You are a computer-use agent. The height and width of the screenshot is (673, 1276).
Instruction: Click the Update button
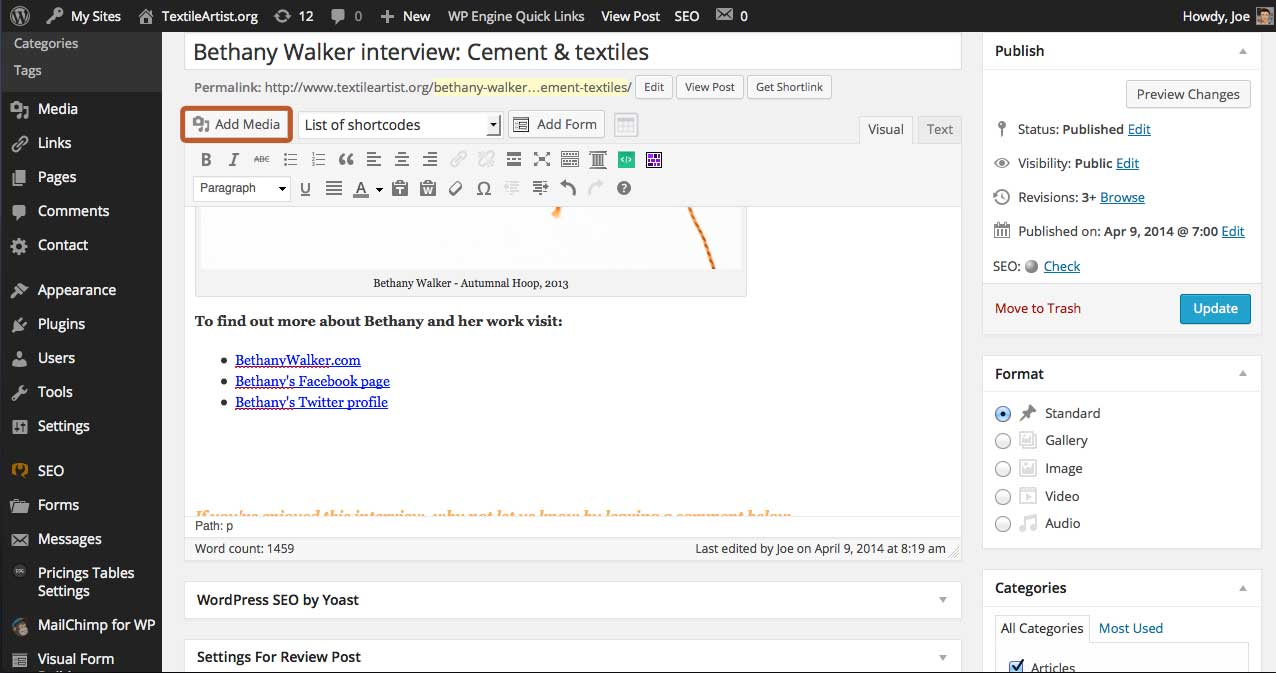tap(1215, 308)
